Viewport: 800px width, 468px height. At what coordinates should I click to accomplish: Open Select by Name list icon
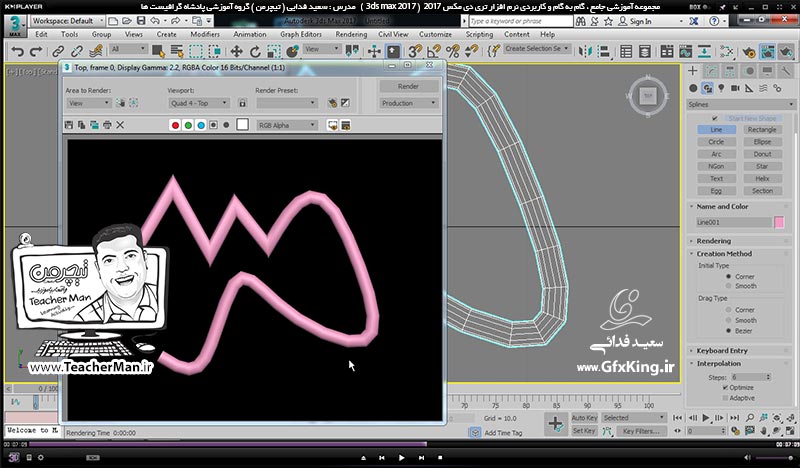[177, 51]
